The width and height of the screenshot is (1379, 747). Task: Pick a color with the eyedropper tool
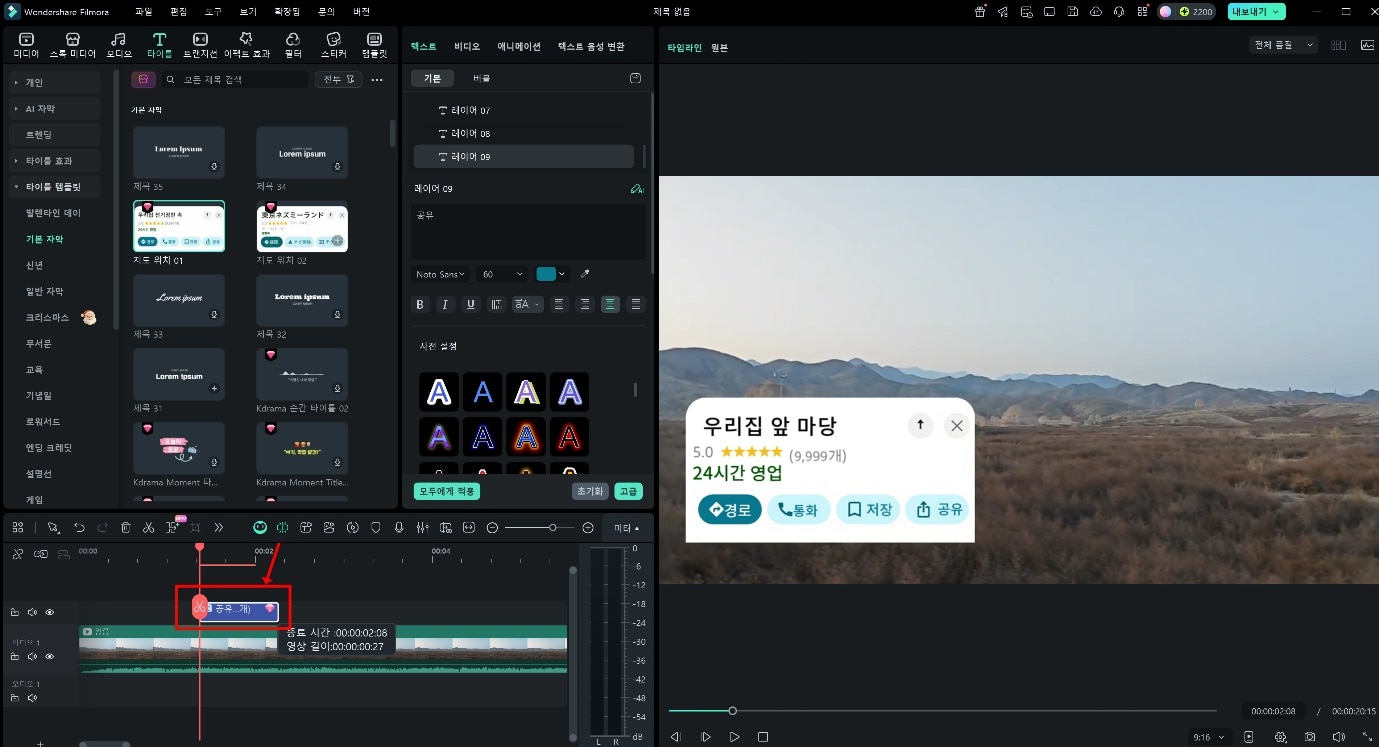[x=584, y=273]
